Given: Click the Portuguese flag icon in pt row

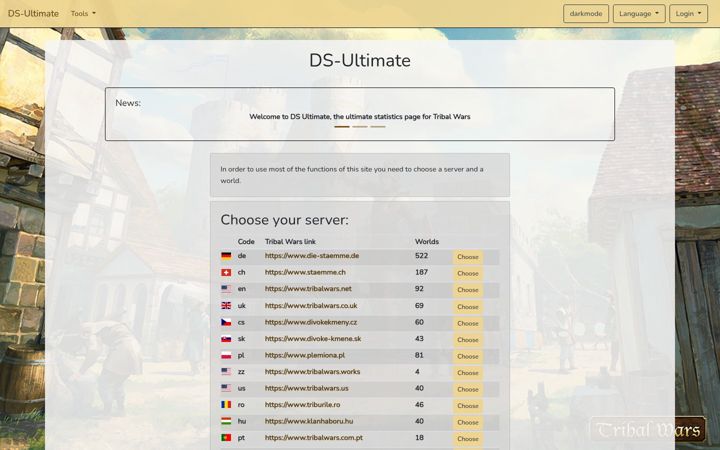Looking at the screenshot, I should [x=226, y=438].
